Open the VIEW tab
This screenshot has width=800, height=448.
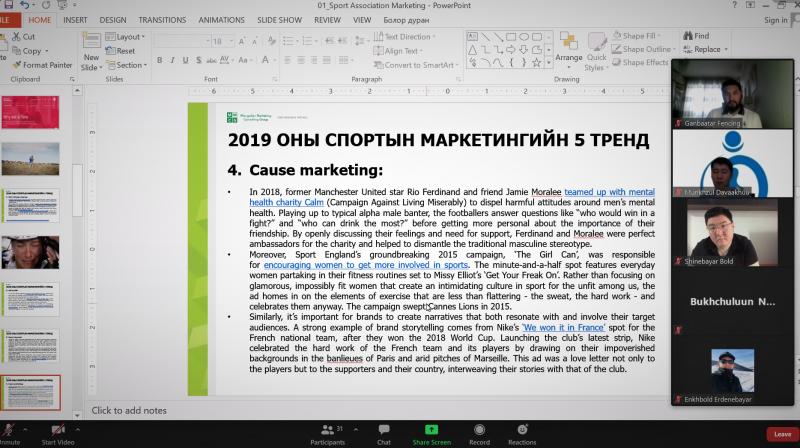pyautogui.click(x=362, y=20)
